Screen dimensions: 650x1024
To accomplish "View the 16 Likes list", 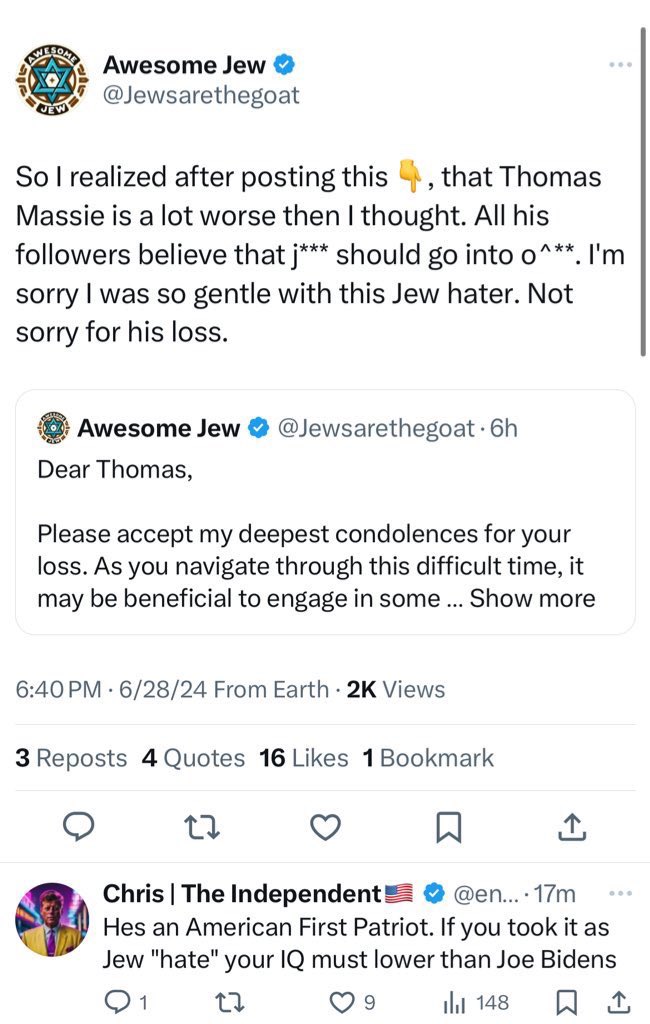I will pos(303,758).
